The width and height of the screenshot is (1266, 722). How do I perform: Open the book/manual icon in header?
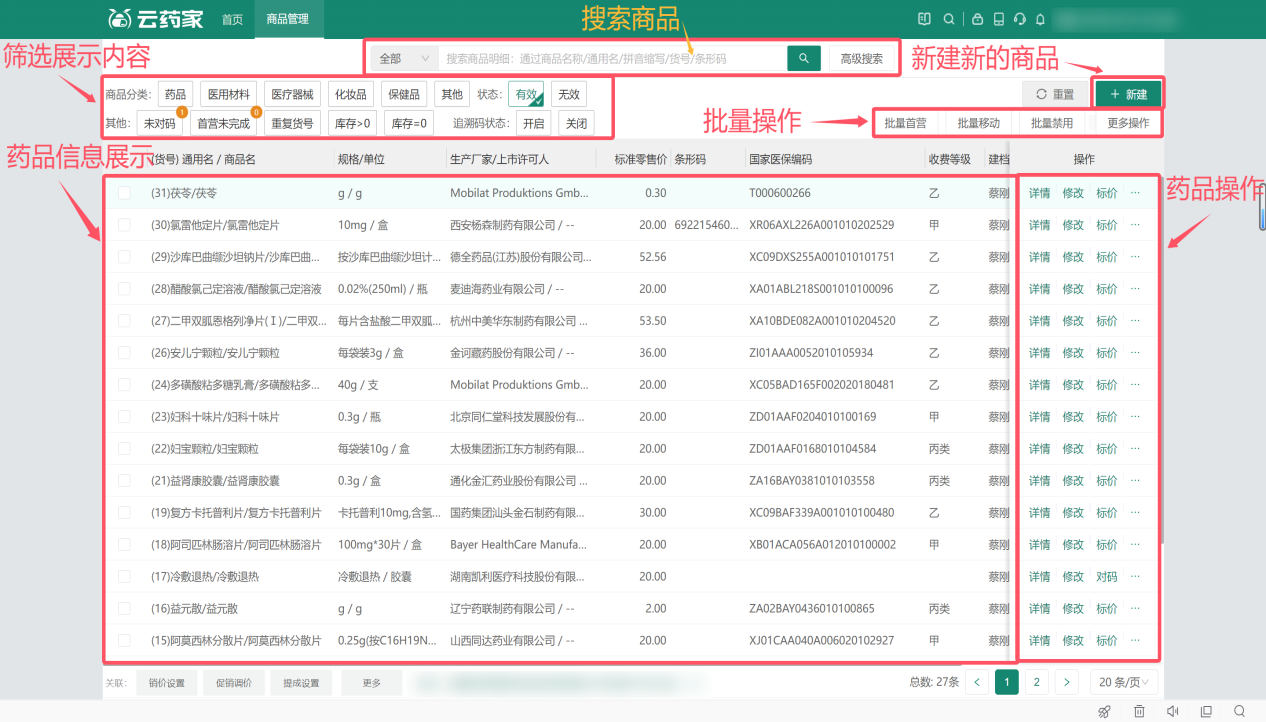pyautogui.click(x=925, y=19)
